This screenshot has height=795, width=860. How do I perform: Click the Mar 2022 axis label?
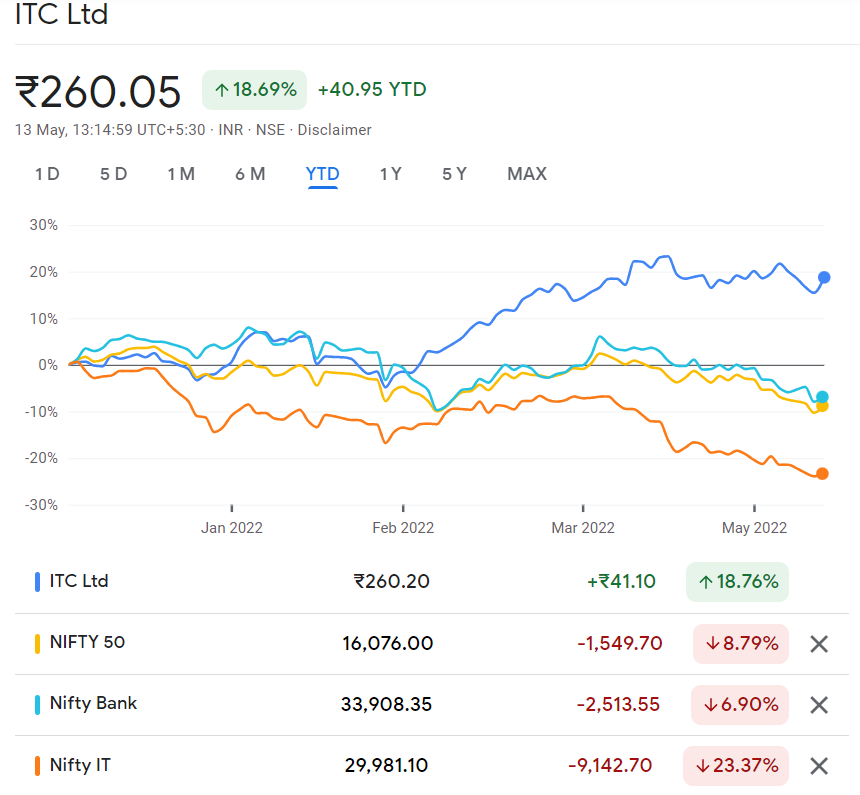[583, 528]
